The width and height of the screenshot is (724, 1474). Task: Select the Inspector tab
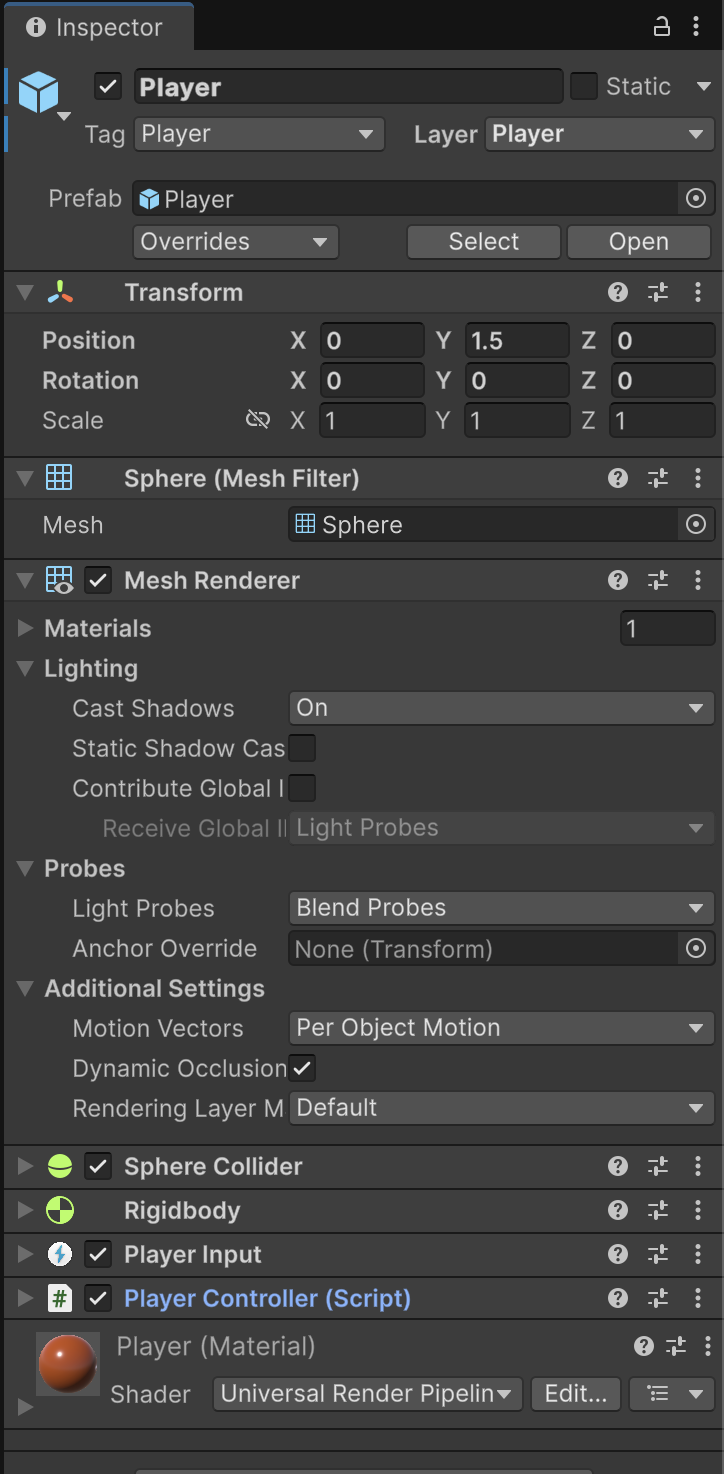[96, 27]
